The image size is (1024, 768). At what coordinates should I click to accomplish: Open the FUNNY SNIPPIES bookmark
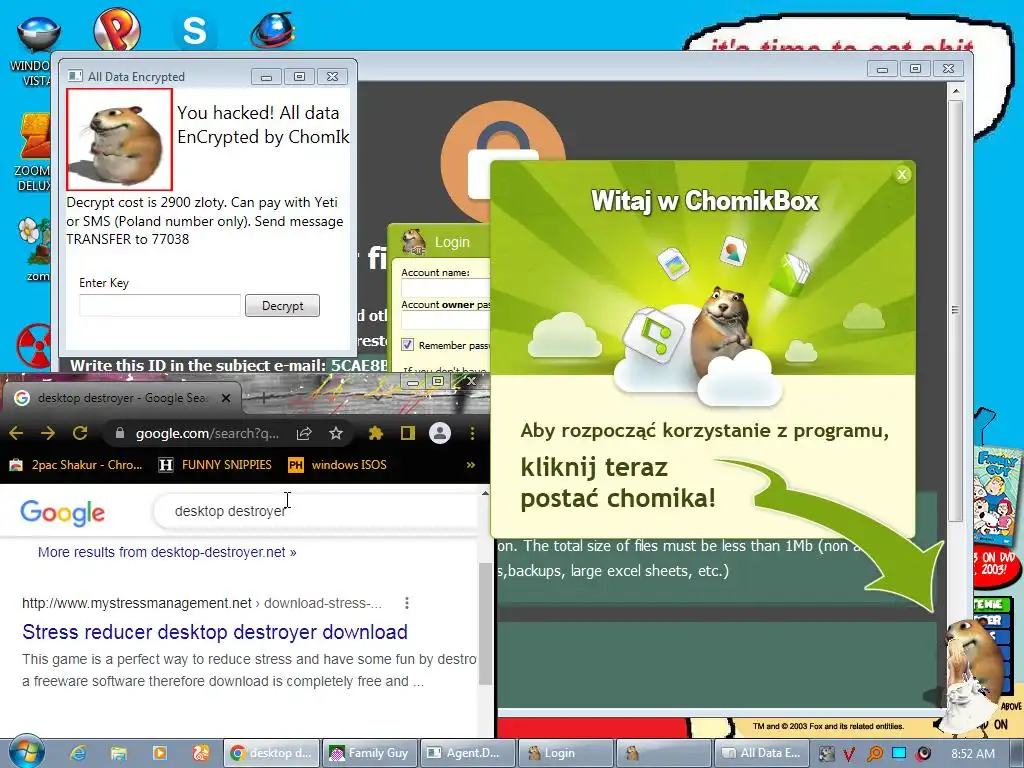tap(216, 465)
